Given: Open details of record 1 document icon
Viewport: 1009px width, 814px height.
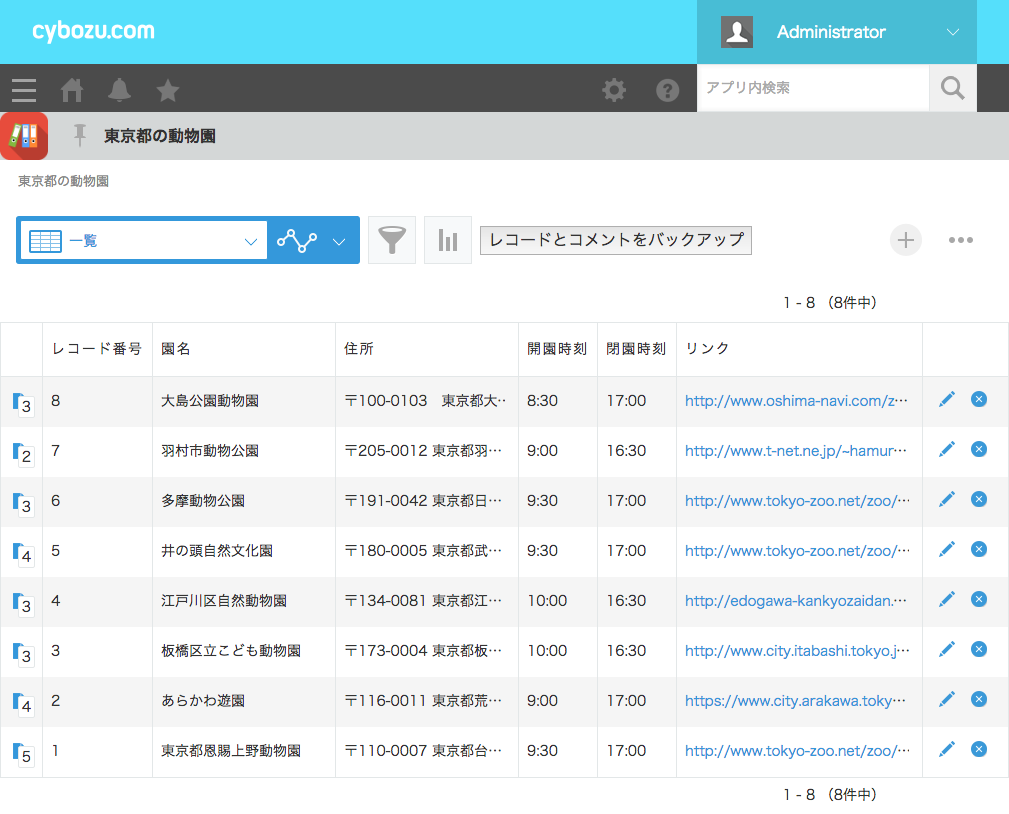Looking at the screenshot, I should tap(23, 754).
